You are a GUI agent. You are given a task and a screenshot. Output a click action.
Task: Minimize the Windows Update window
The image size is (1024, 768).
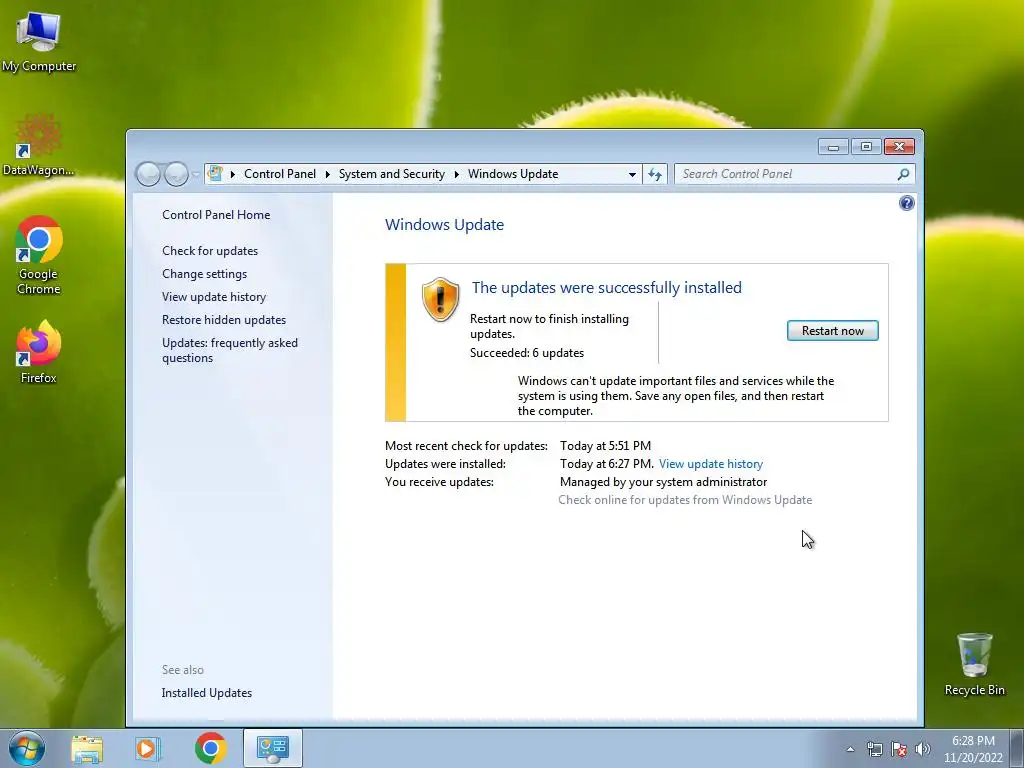coord(833,147)
